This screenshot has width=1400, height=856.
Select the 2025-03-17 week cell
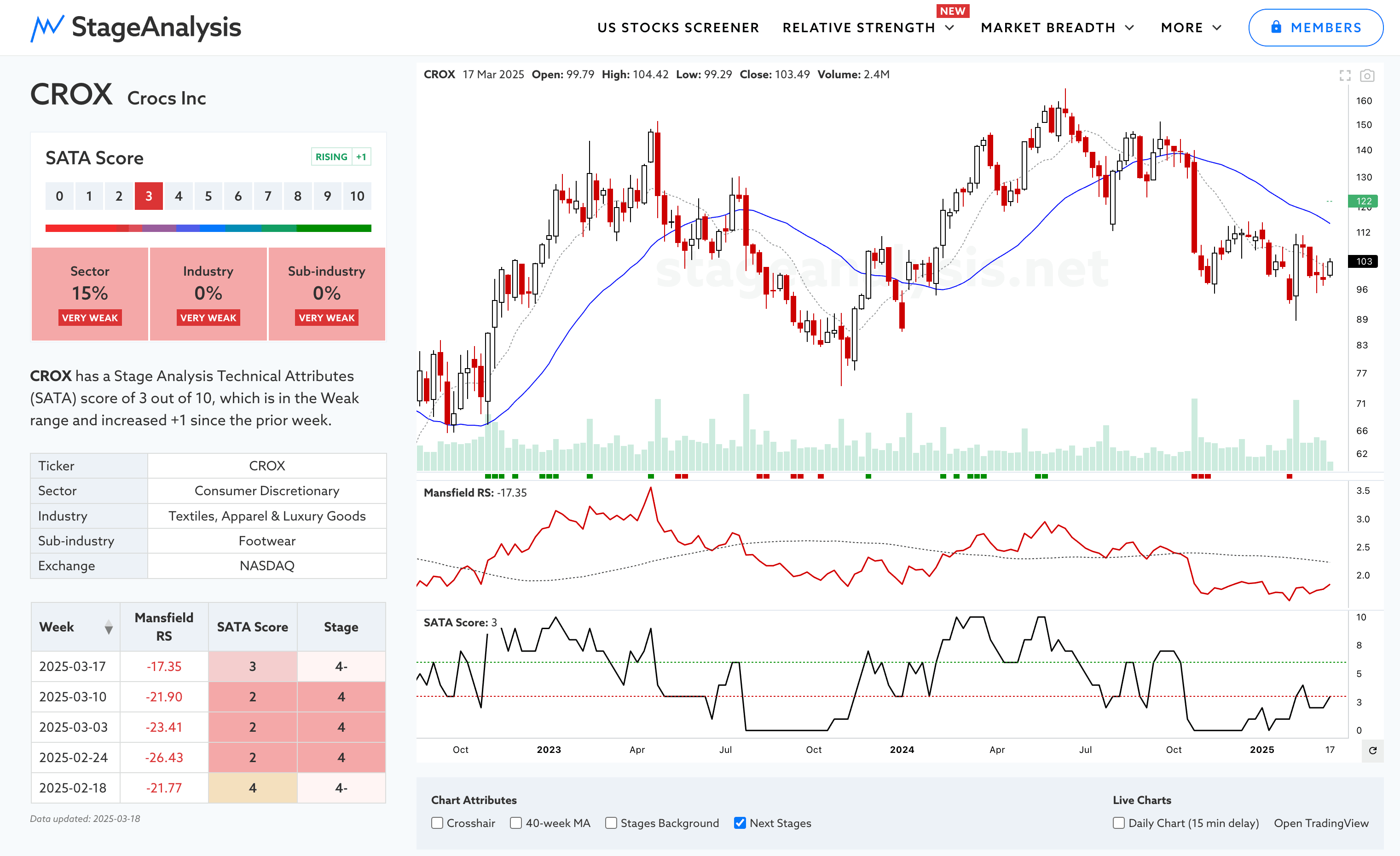pyautogui.click(x=75, y=666)
